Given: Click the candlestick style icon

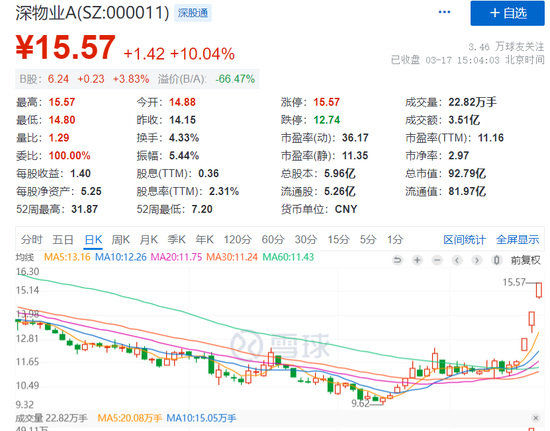Looking at the screenshot, I should tap(496, 260).
